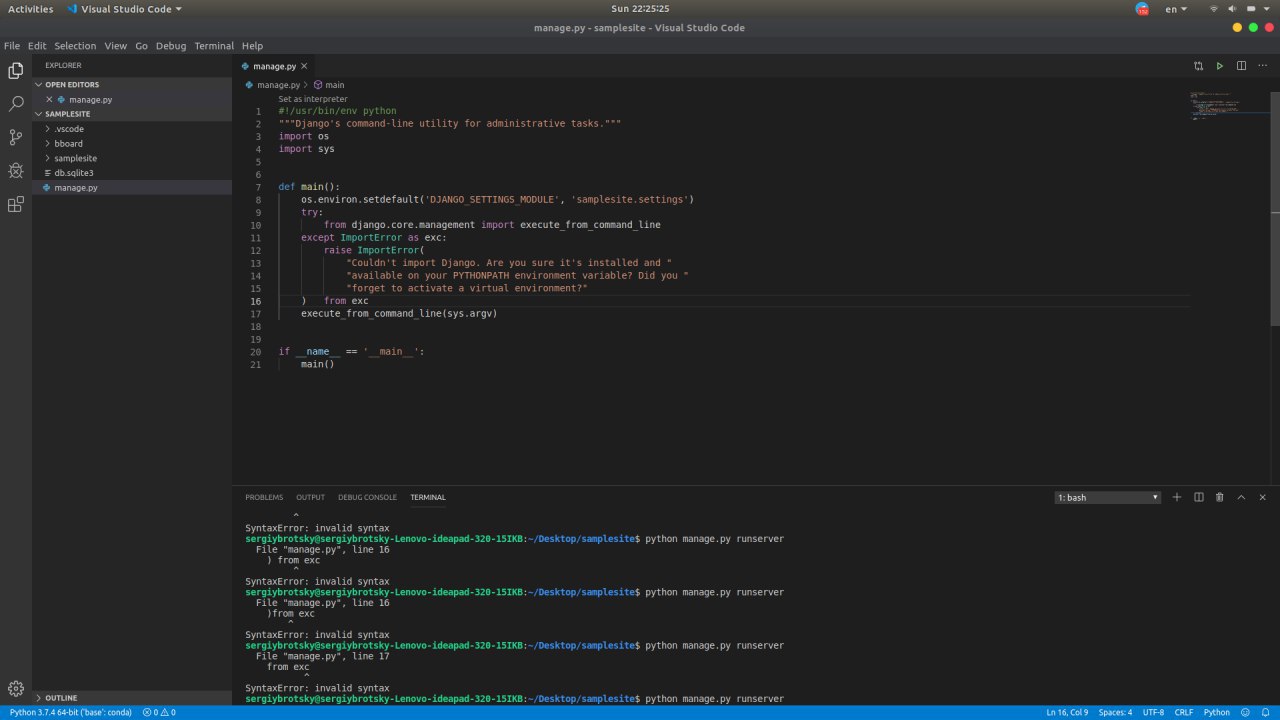The image size is (1280, 720).
Task: Open the Explorer view in activity bar
Action: point(16,70)
